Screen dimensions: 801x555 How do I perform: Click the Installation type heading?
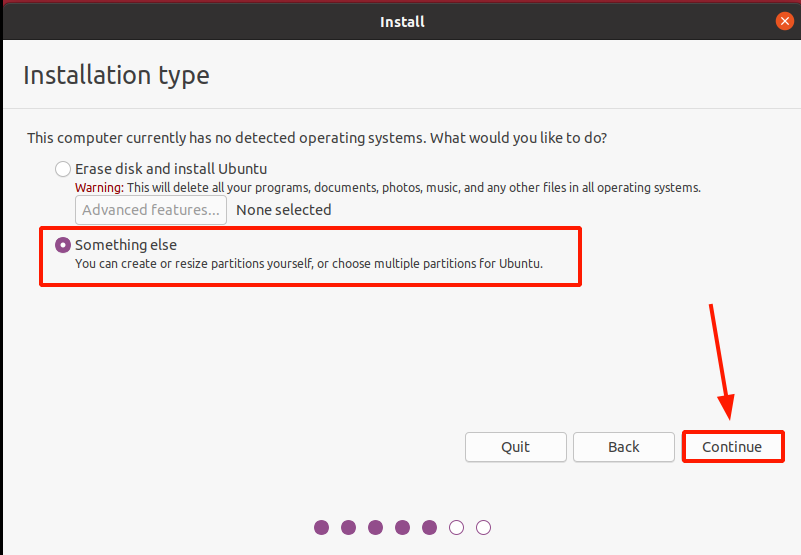tap(116, 76)
